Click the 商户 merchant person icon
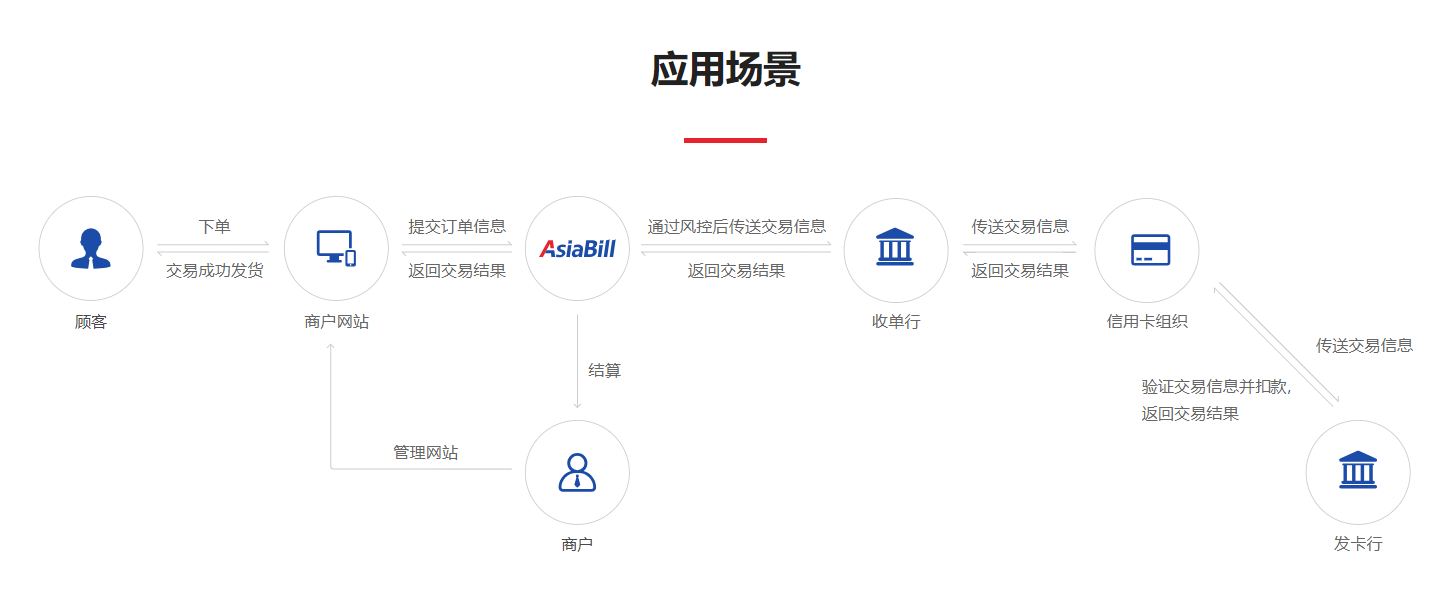The image size is (1452, 615). tap(578, 472)
